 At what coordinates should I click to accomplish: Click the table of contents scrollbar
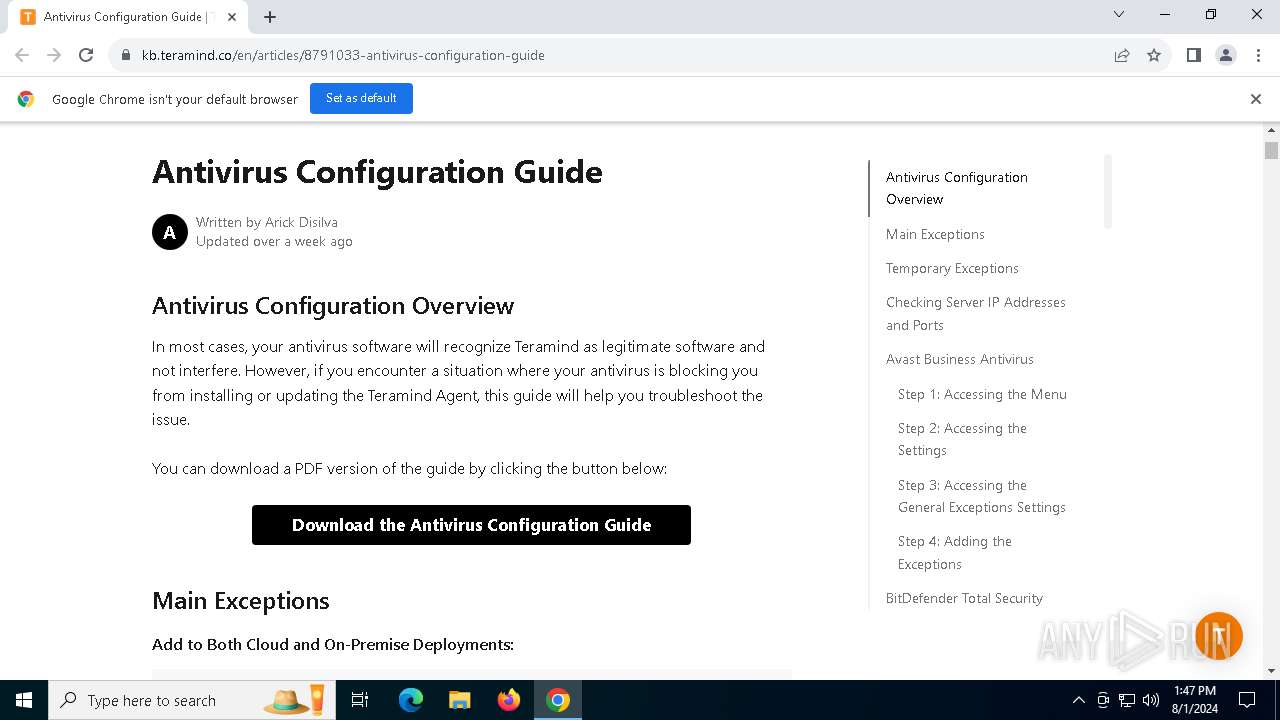(x=1107, y=191)
